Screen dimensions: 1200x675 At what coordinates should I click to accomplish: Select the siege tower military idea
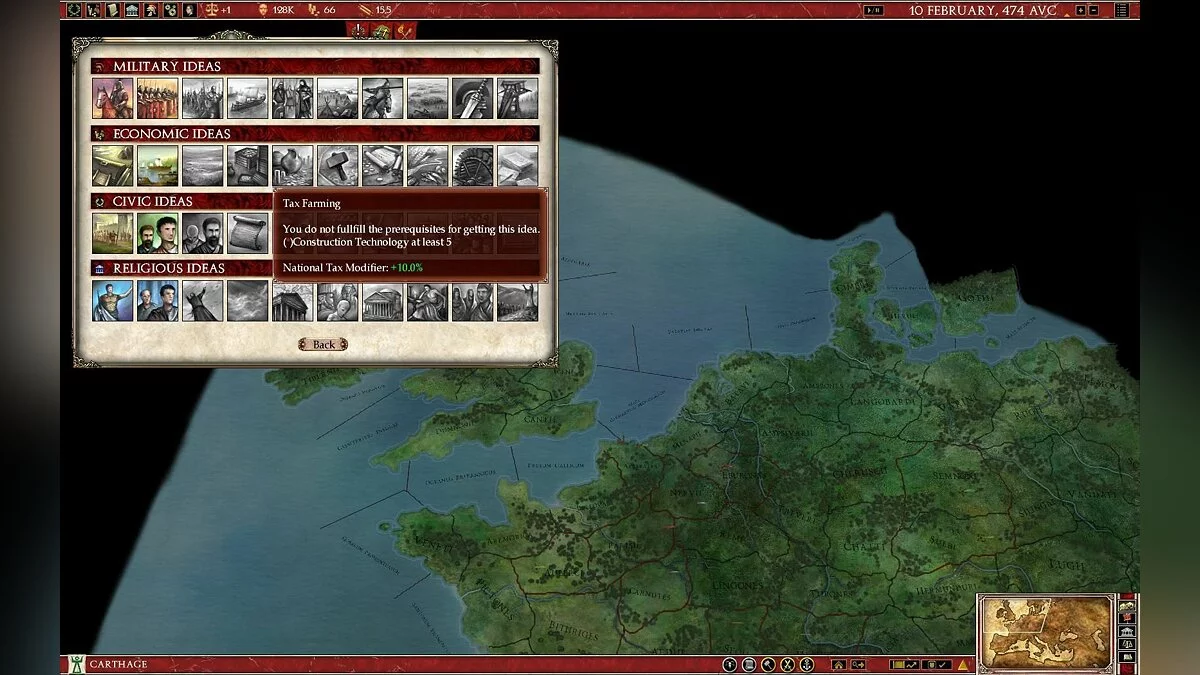click(x=517, y=99)
